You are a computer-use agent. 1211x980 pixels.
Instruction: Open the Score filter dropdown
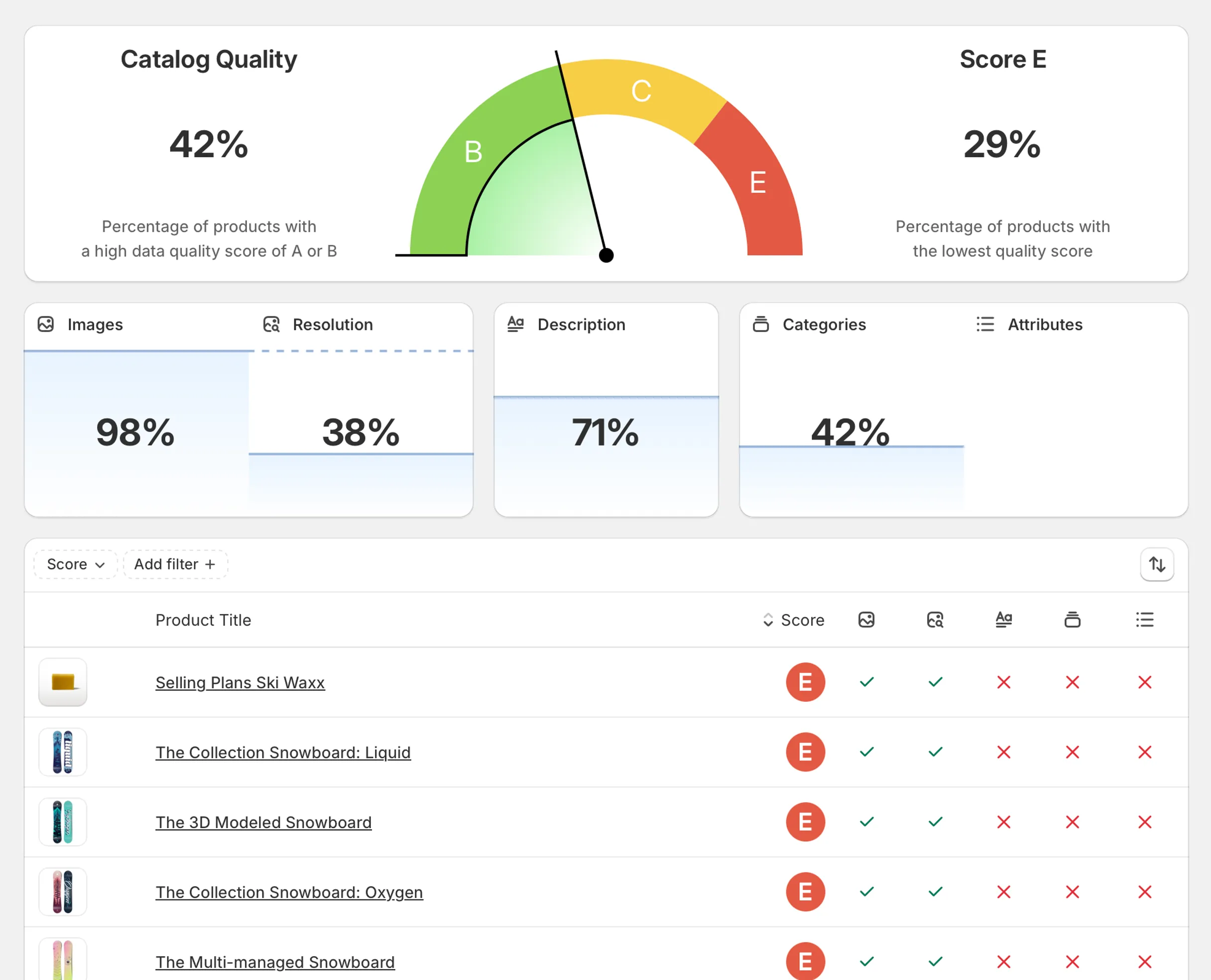pos(75,564)
